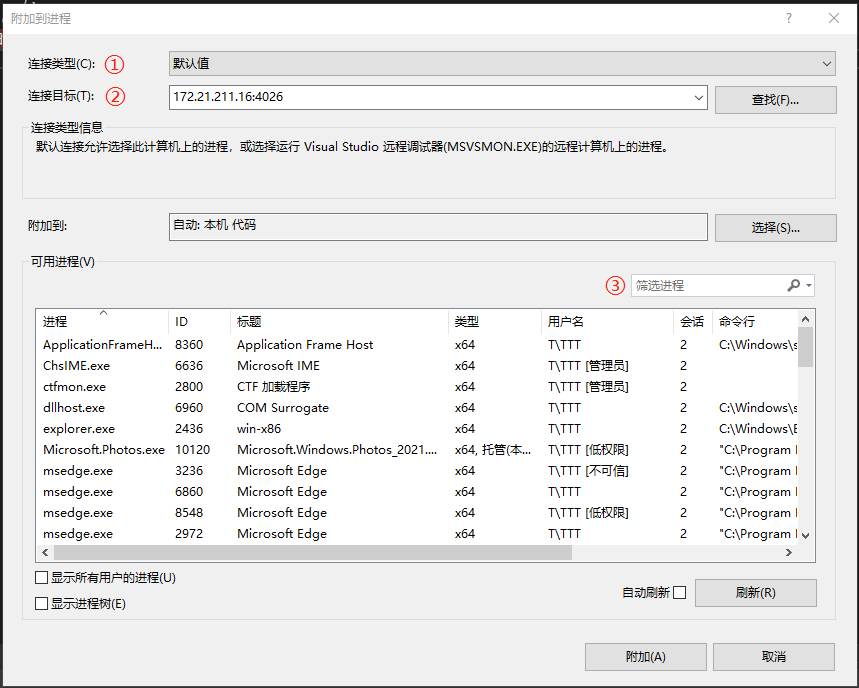Click the sort arrow above 进程 column
The width and height of the screenshot is (859, 688).
click(x=104, y=313)
